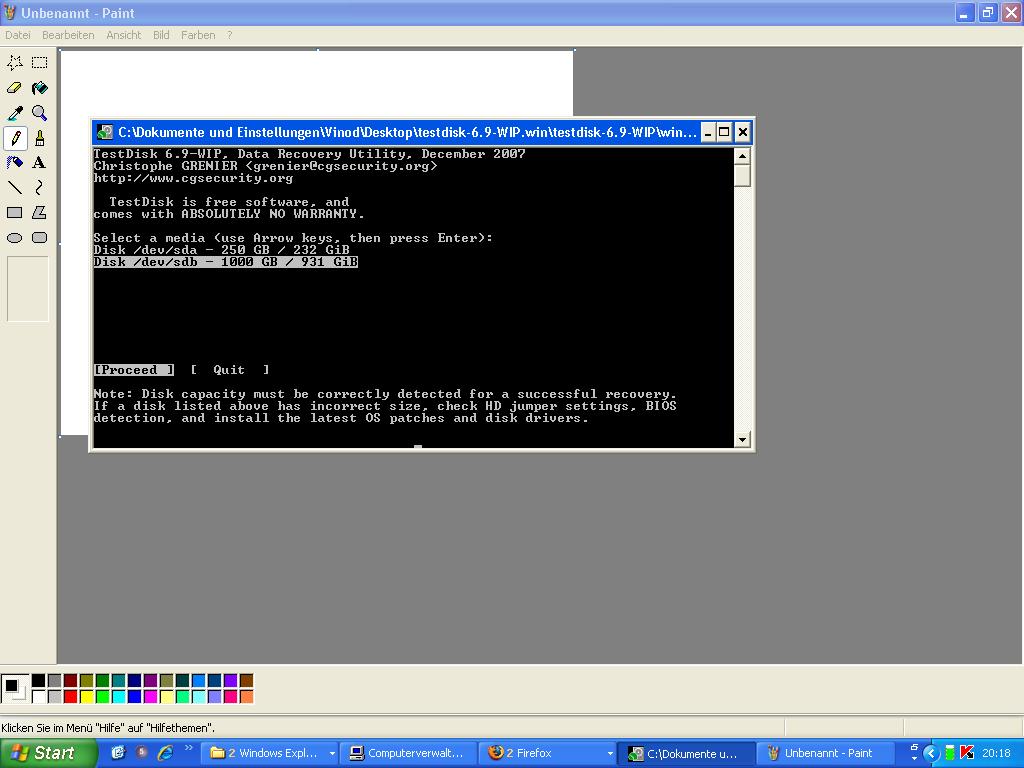Image resolution: width=1024 pixels, height=768 pixels.
Task: Pick the orange color swatch
Action: click(x=246, y=697)
